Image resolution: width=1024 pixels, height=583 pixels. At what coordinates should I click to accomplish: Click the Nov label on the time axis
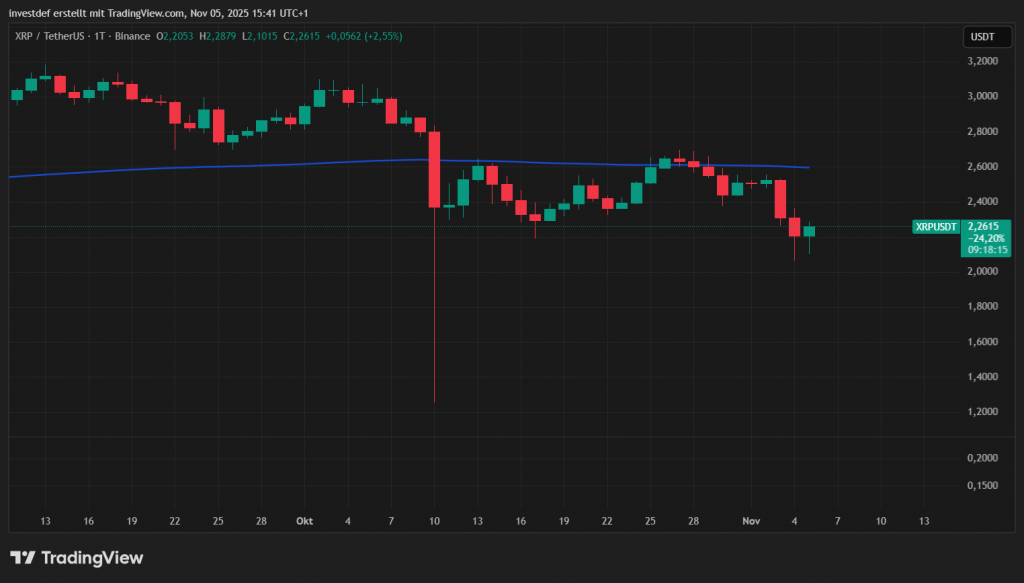(751, 521)
